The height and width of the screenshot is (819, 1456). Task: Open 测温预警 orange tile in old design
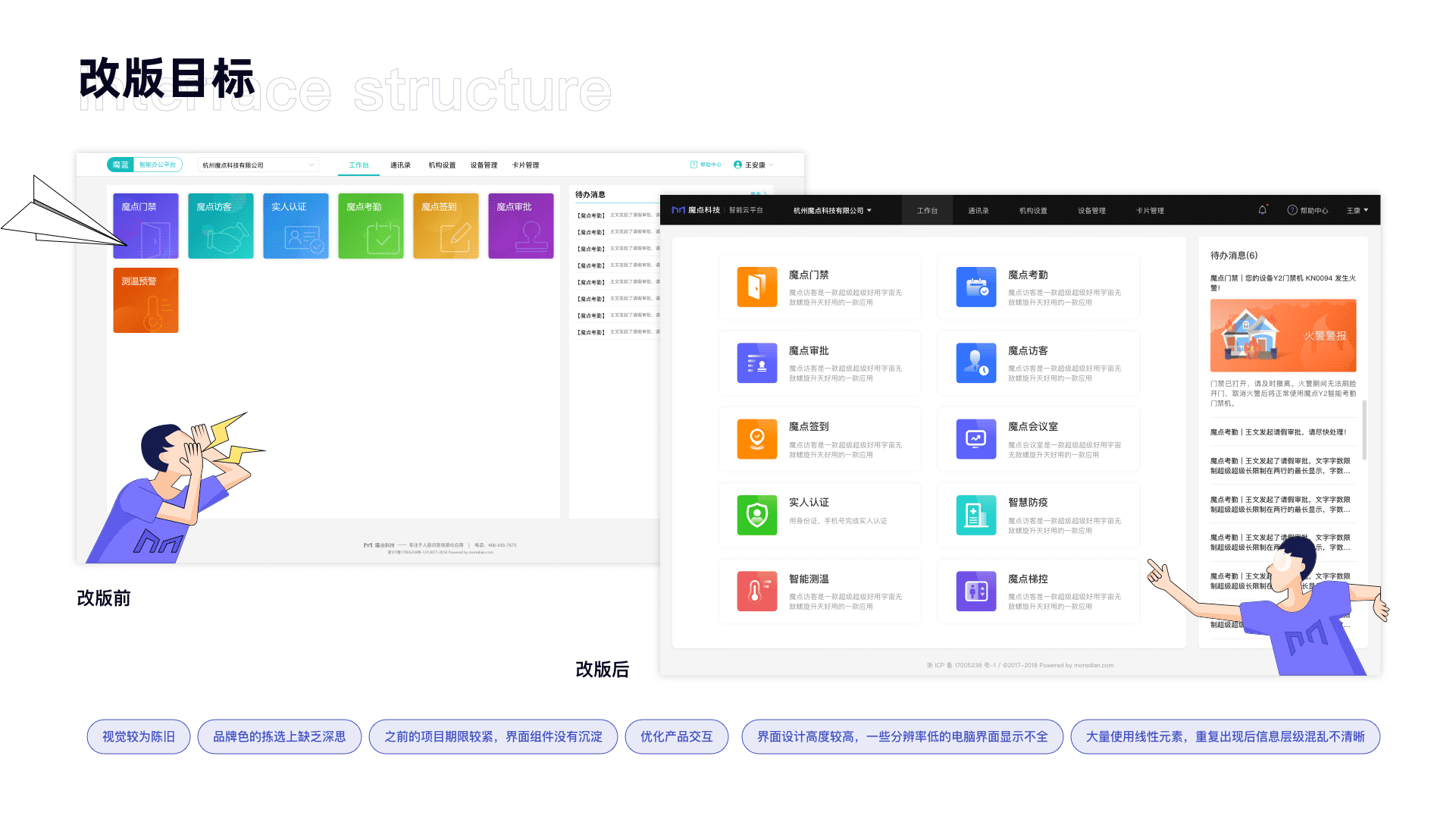[x=146, y=300]
